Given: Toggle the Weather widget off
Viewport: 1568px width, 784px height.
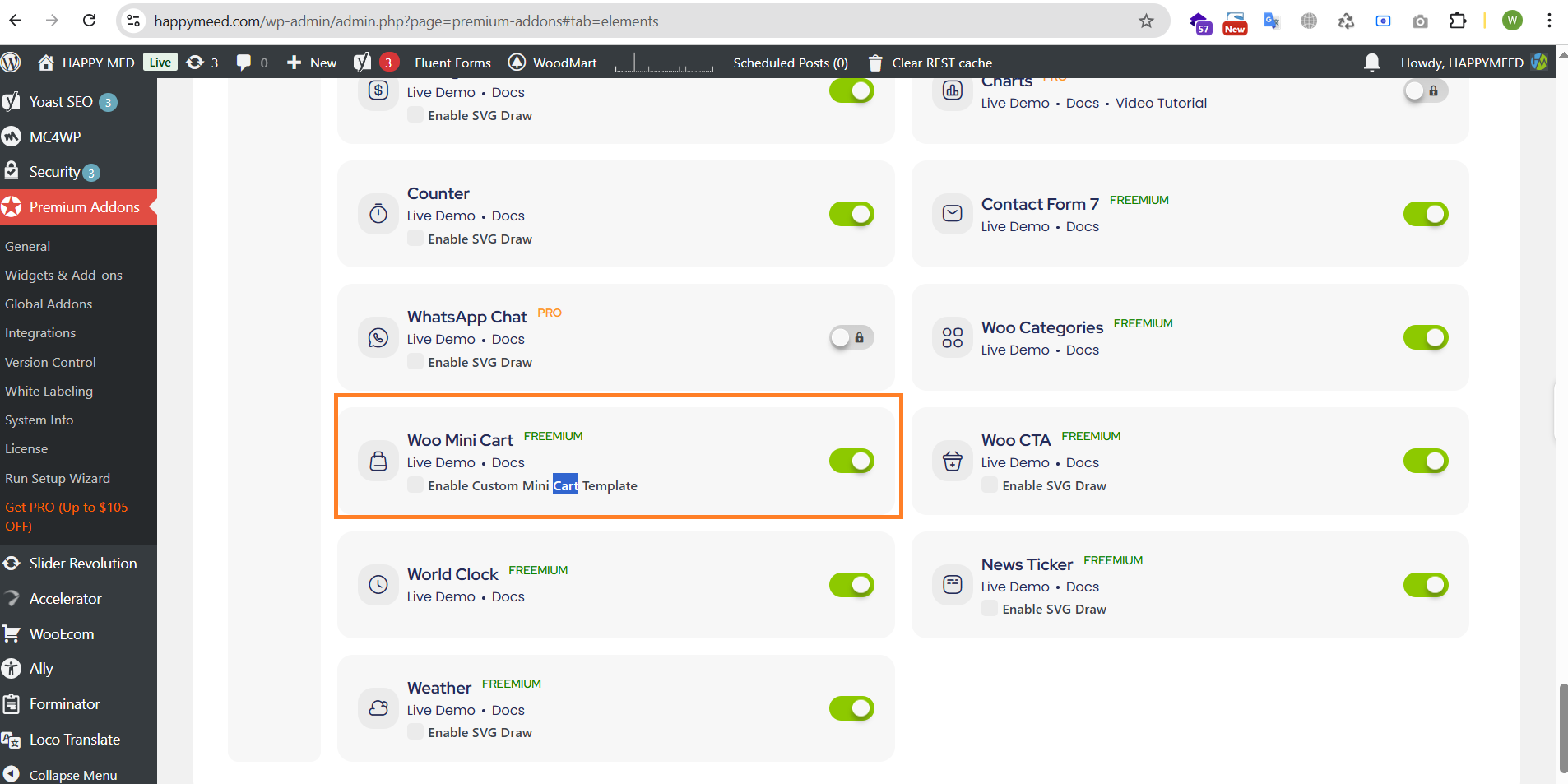Looking at the screenshot, I should pos(851,708).
